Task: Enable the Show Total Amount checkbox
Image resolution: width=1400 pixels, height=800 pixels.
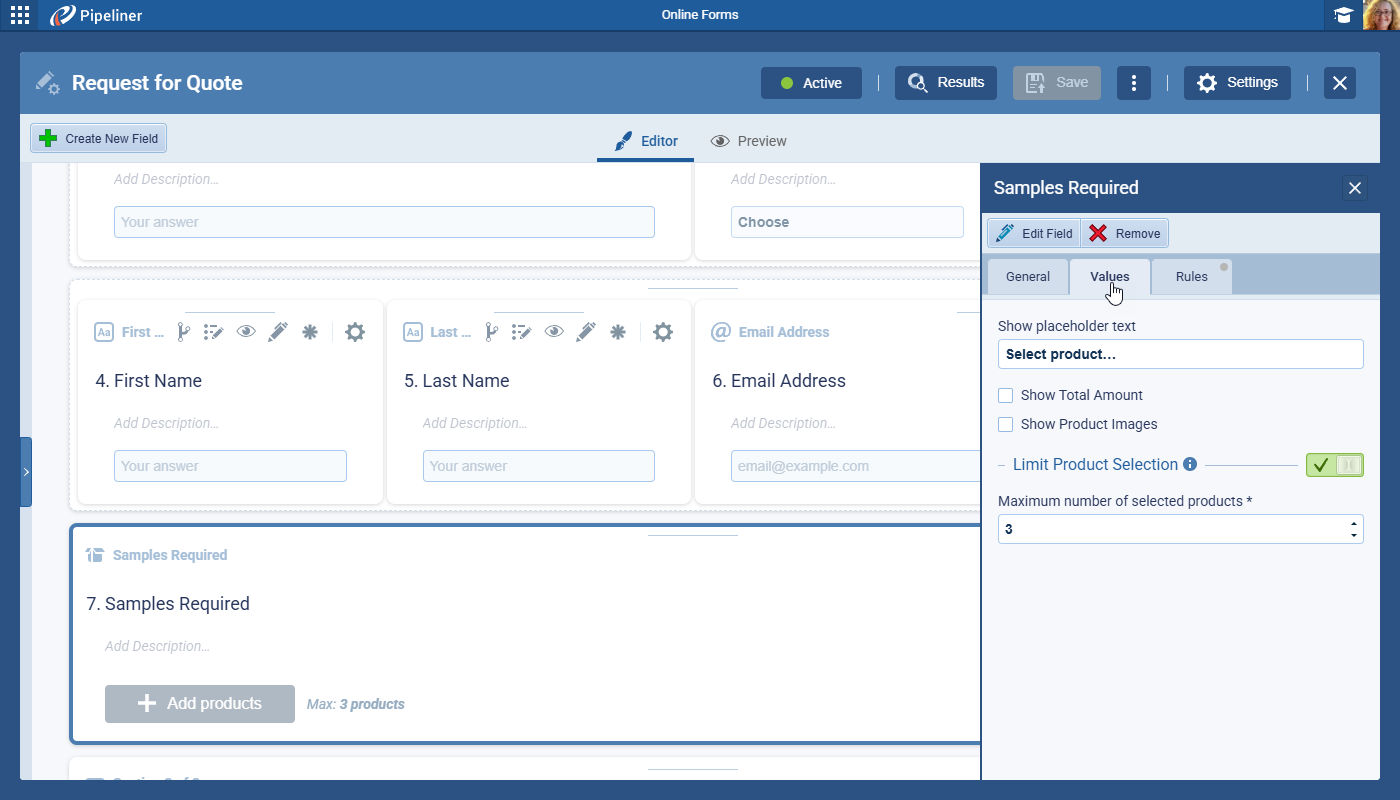Action: point(1006,395)
